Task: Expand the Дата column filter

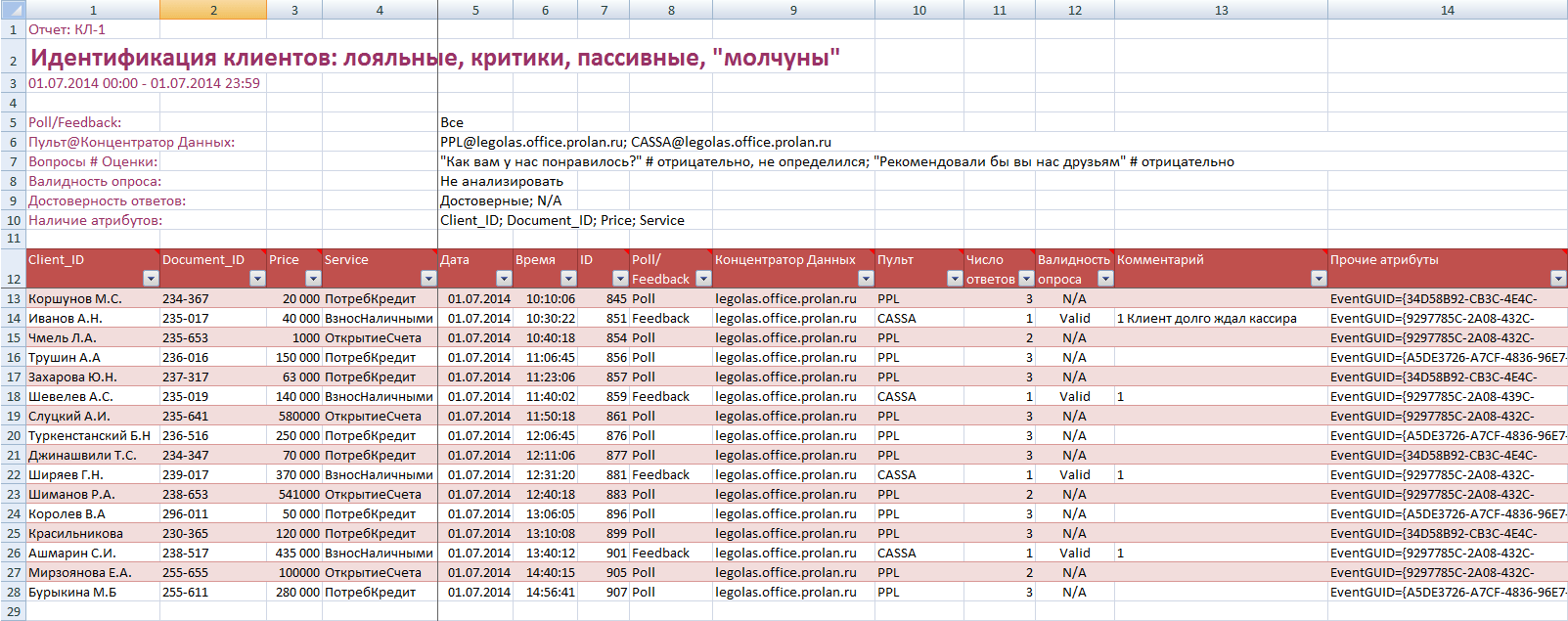Action: pyautogui.click(x=504, y=279)
